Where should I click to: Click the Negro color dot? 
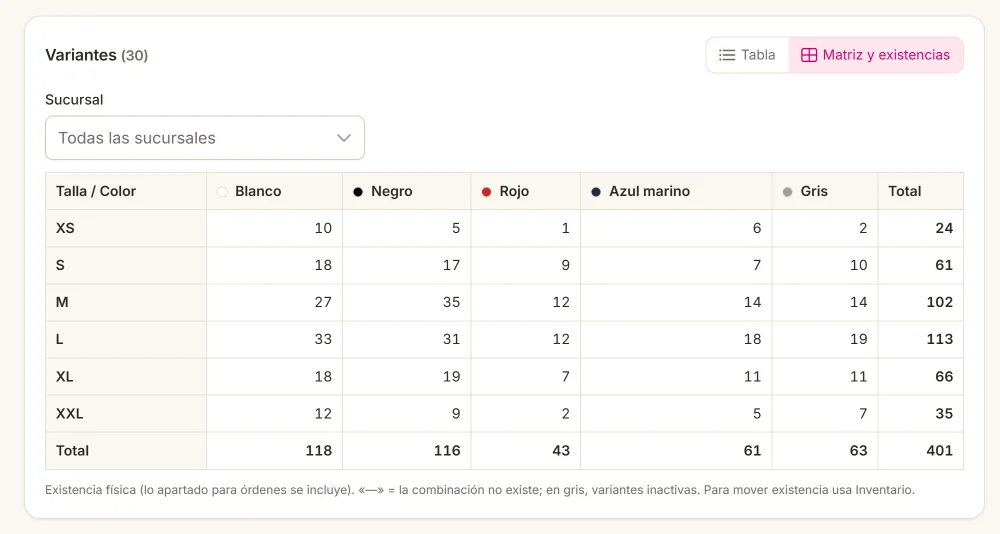click(358, 191)
